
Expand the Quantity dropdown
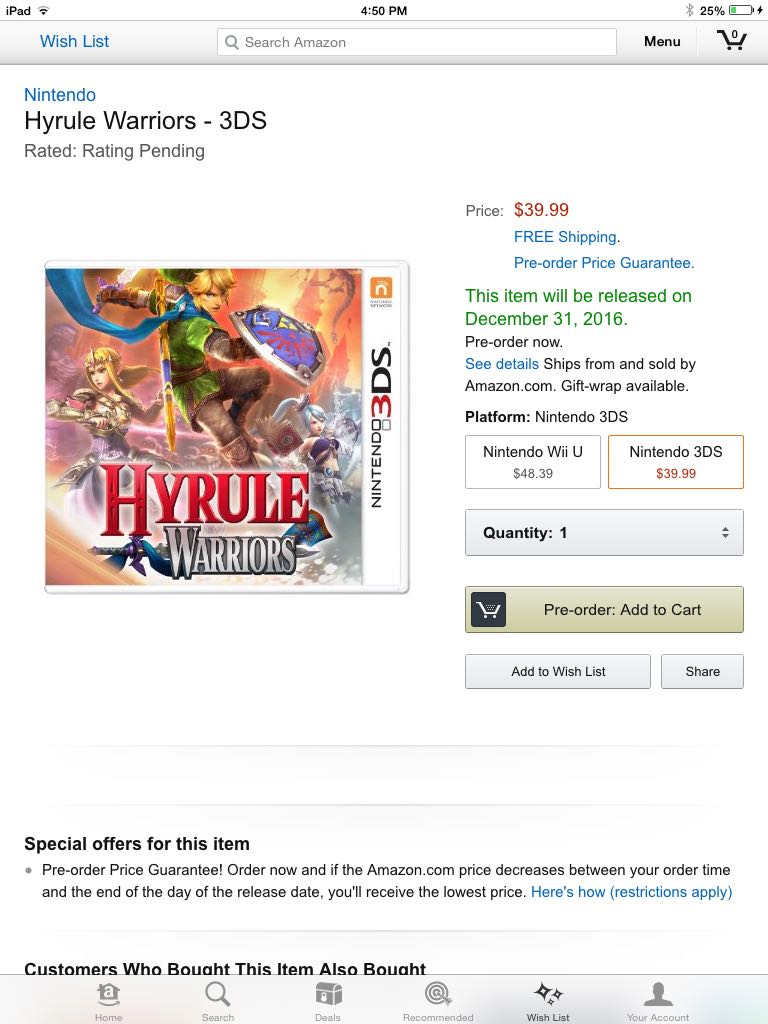coord(604,532)
